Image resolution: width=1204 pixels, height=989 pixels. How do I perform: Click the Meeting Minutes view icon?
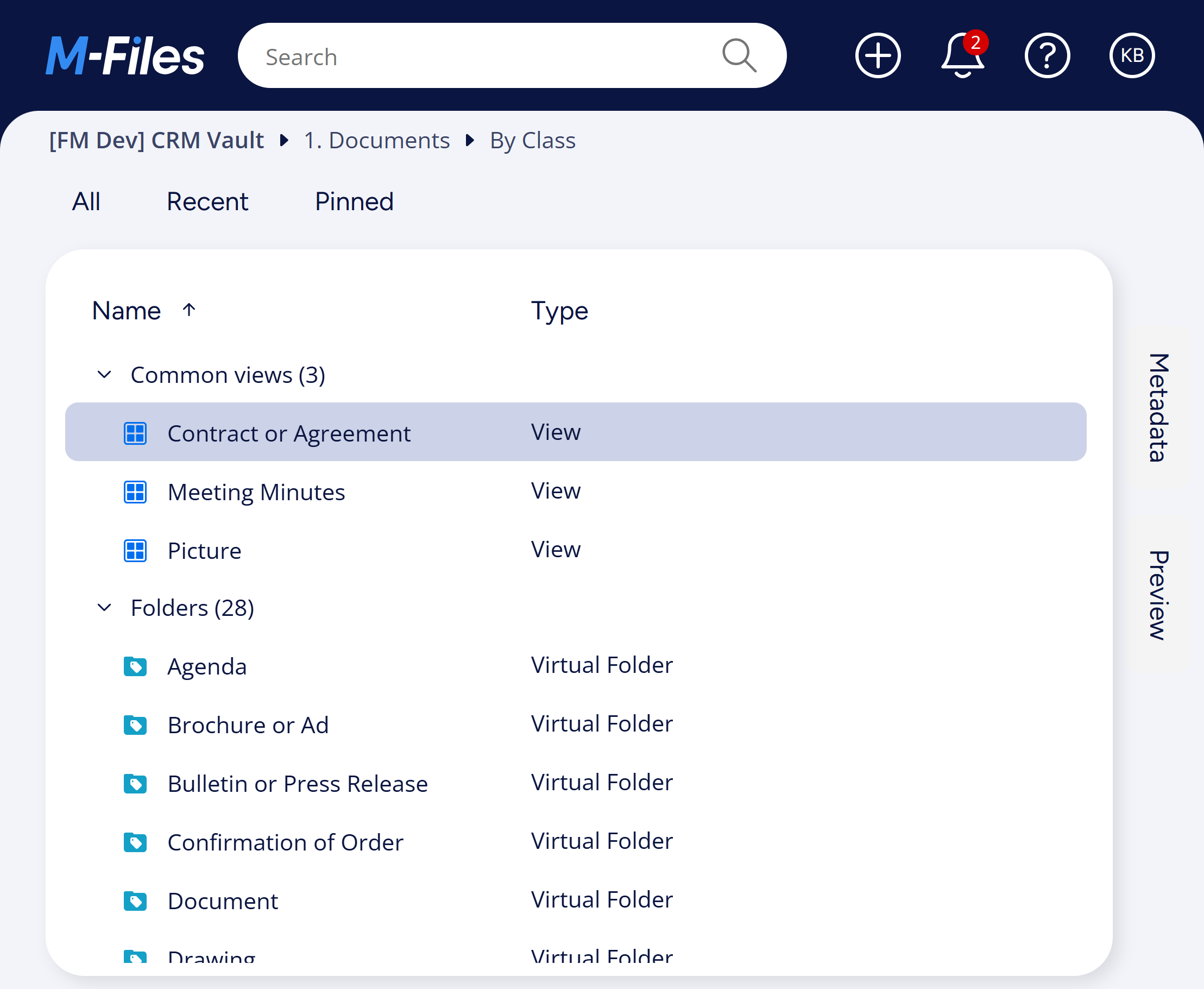[x=135, y=492]
